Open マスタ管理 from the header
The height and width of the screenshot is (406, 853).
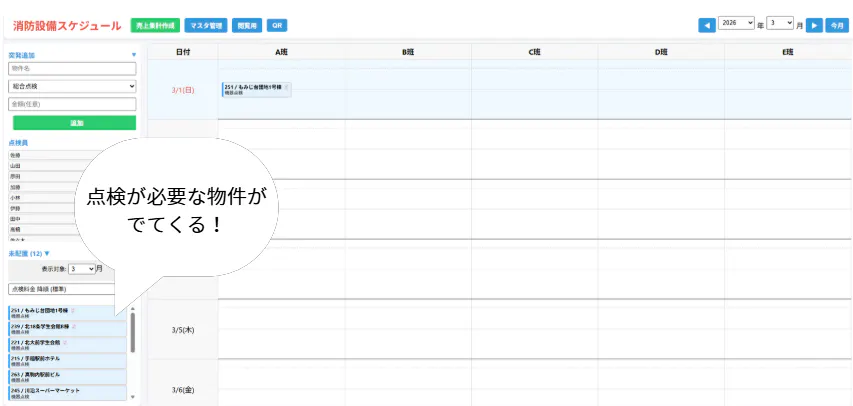[x=205, y=25]
